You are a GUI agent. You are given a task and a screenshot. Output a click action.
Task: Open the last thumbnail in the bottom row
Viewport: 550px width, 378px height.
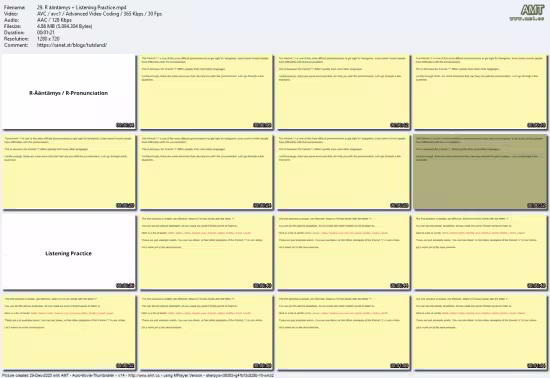click(x=480, y=332)
